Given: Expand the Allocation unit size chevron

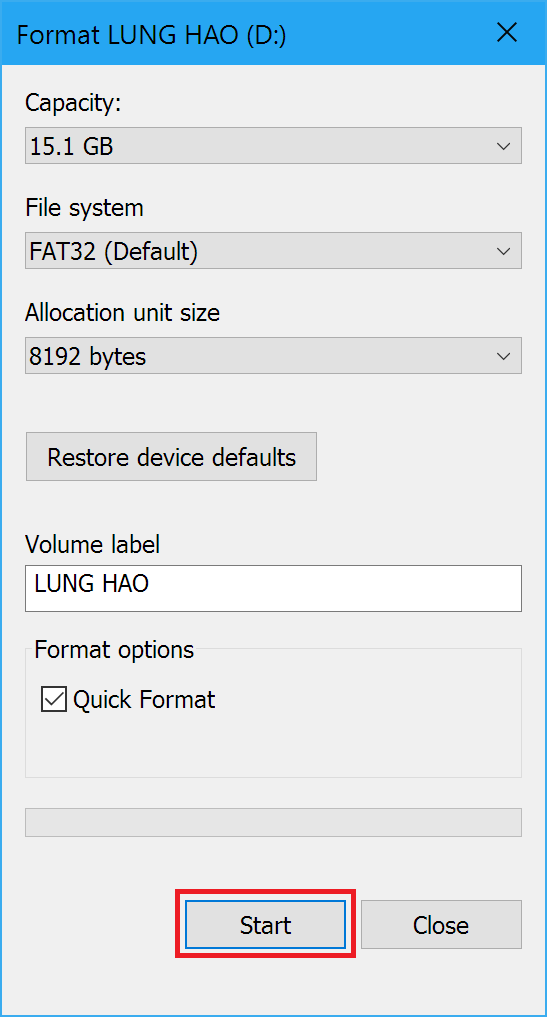Looking at the screenshot, I should click(x=503, y=356).
